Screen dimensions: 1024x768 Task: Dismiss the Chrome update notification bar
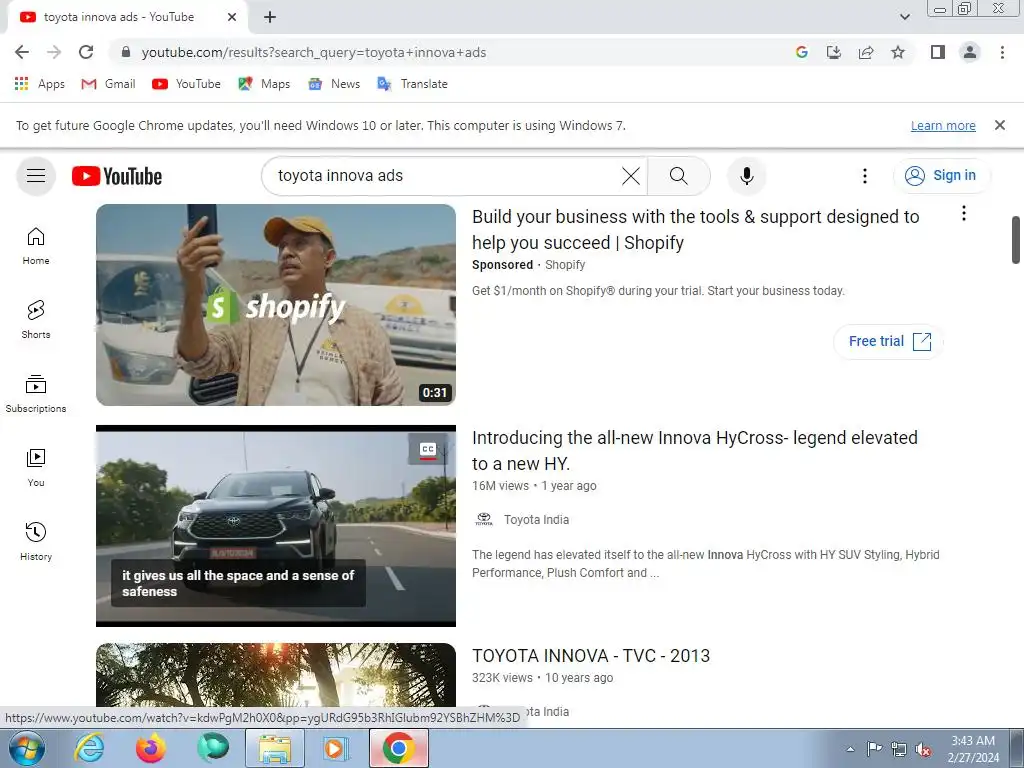1000,125
